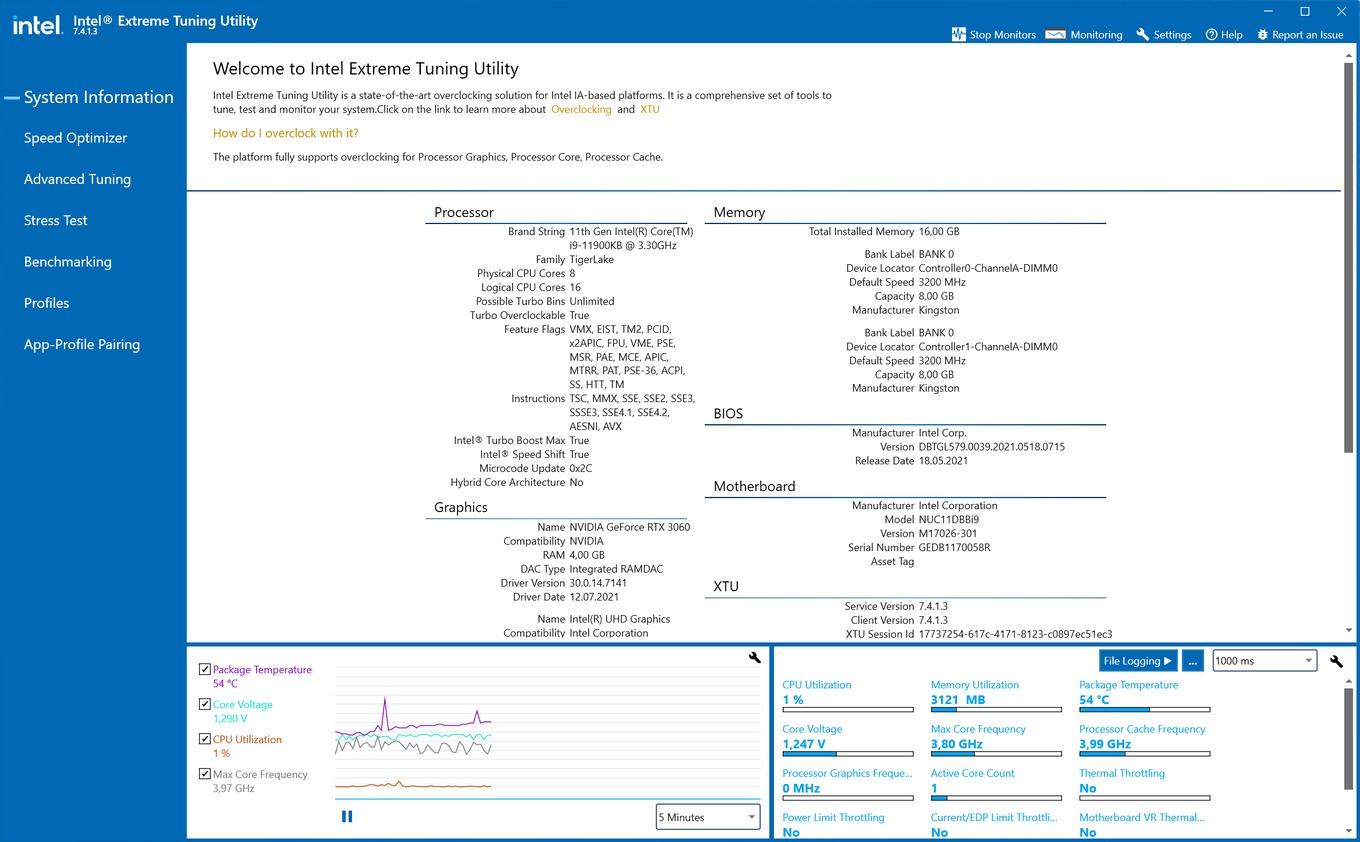Click the 'TigerLake' family value
The width and height of the screenshot is (1360, 842).
point(591,259)
